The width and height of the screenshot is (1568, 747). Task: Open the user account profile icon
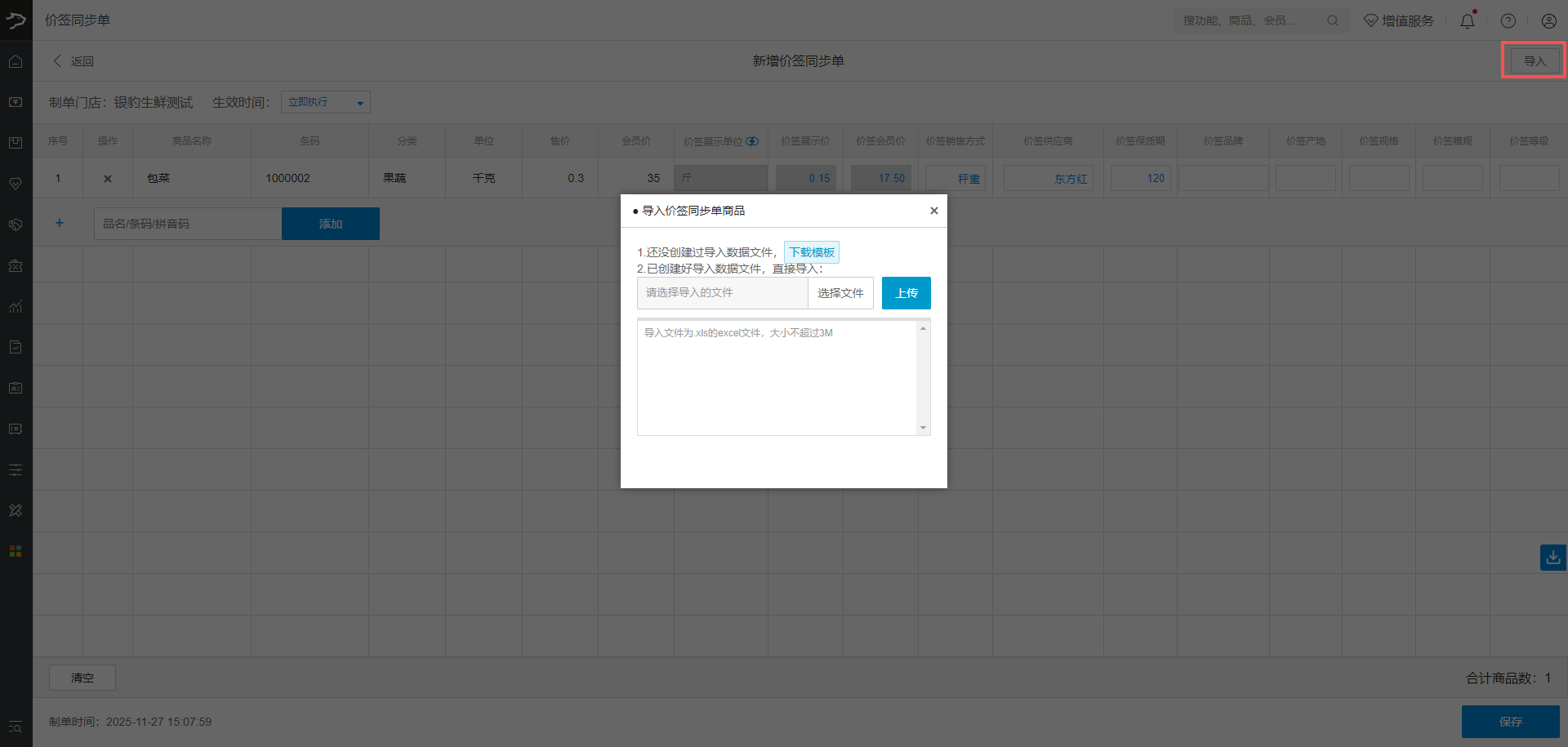point(1548,21)
